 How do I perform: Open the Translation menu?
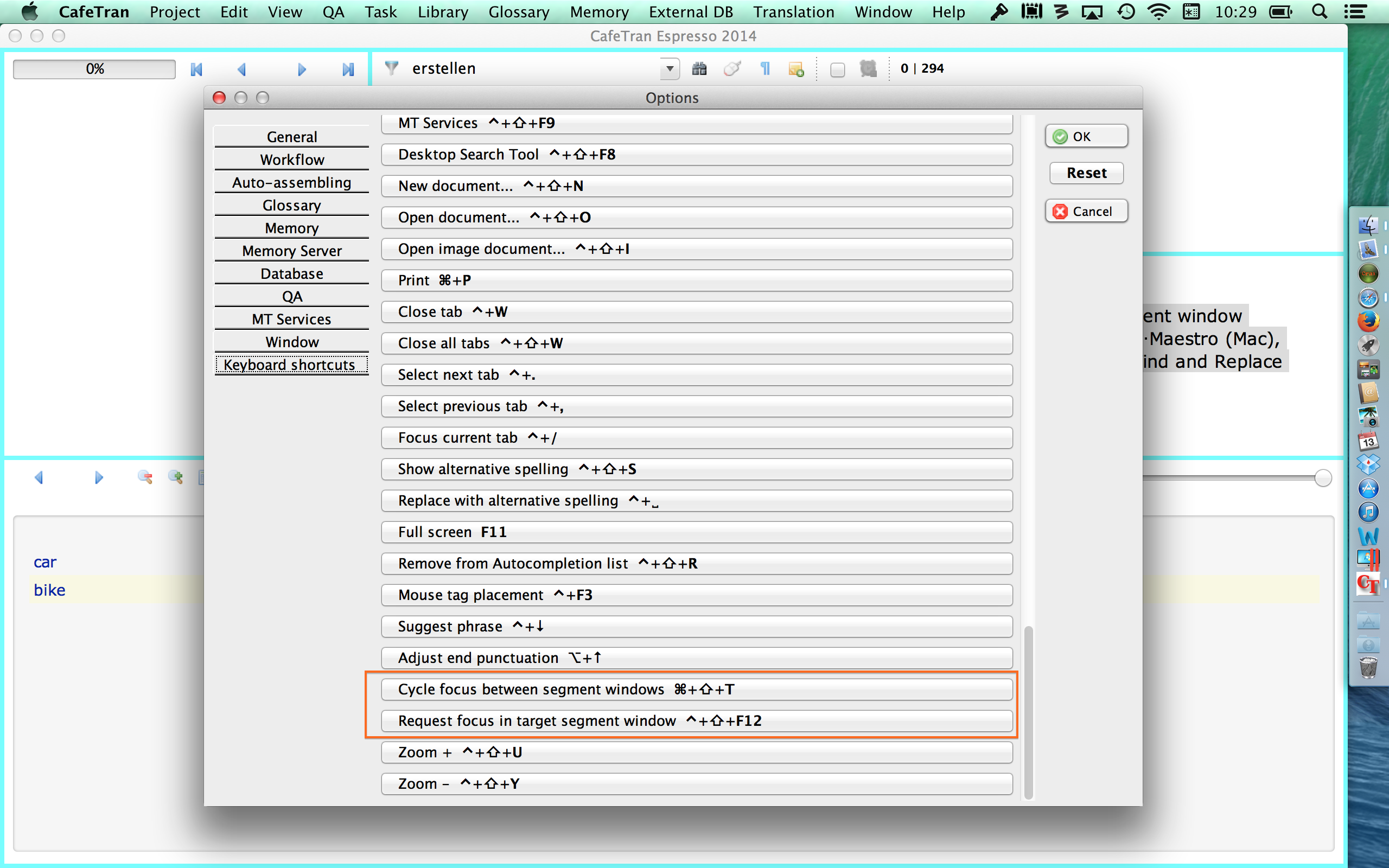(793, 11)
